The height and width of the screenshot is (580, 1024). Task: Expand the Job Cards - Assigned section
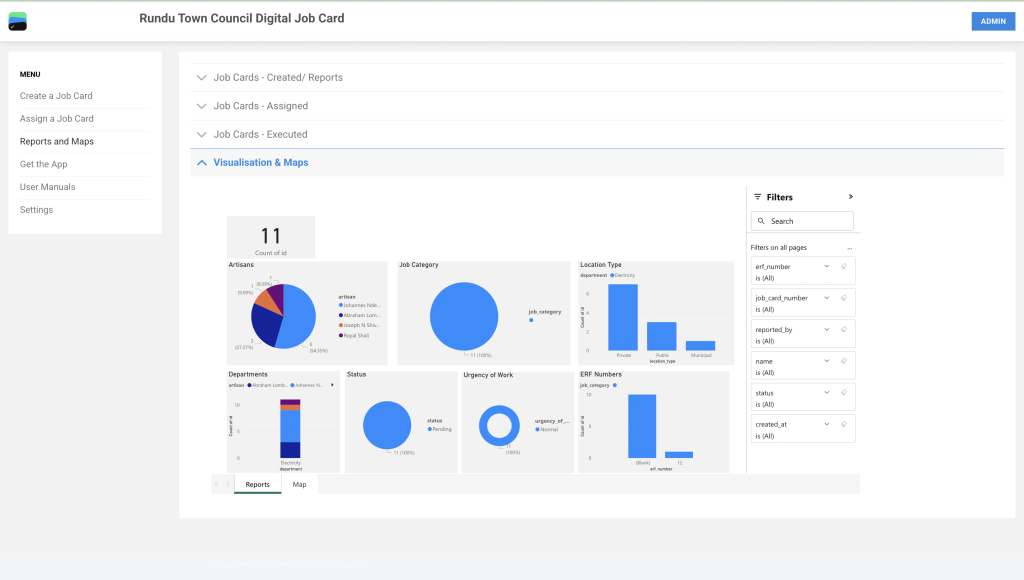click(x=260, y=106)
